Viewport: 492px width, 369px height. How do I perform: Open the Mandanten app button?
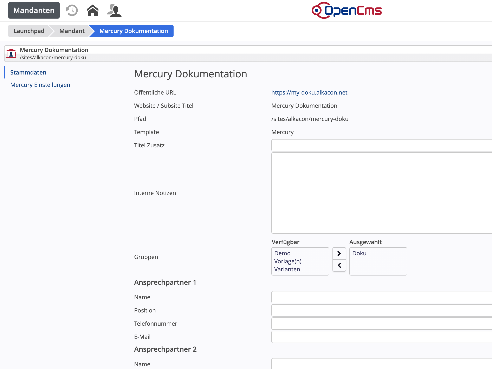click(x=34, y=10)
